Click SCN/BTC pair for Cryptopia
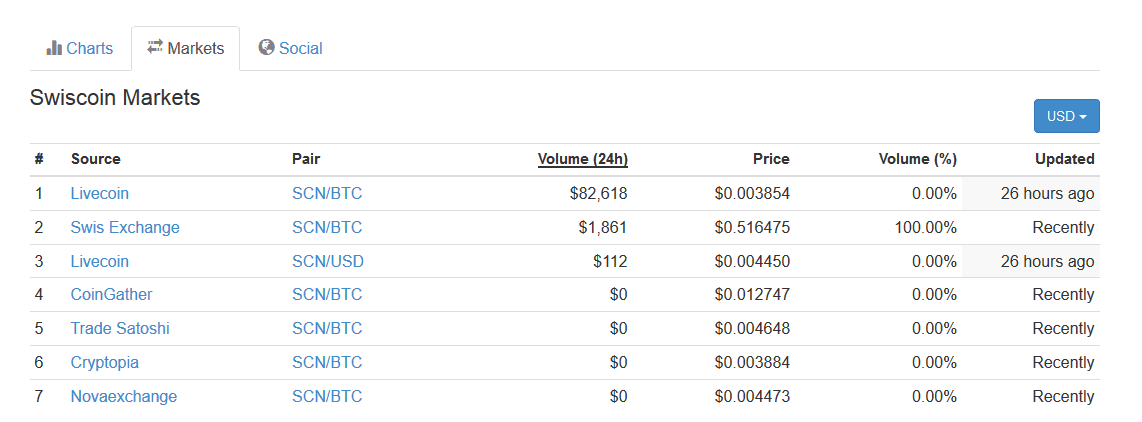Image resolution: width=1142 pixels, height=422 pixels. pyautogui.click(x=327, y=362)
